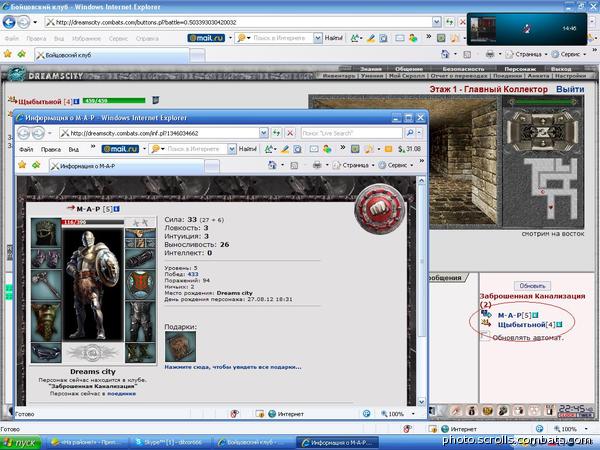Expand 'Сервис' dropdown in info window toolbar
Screen dimensions: 600x450
[x=411, y=165]
